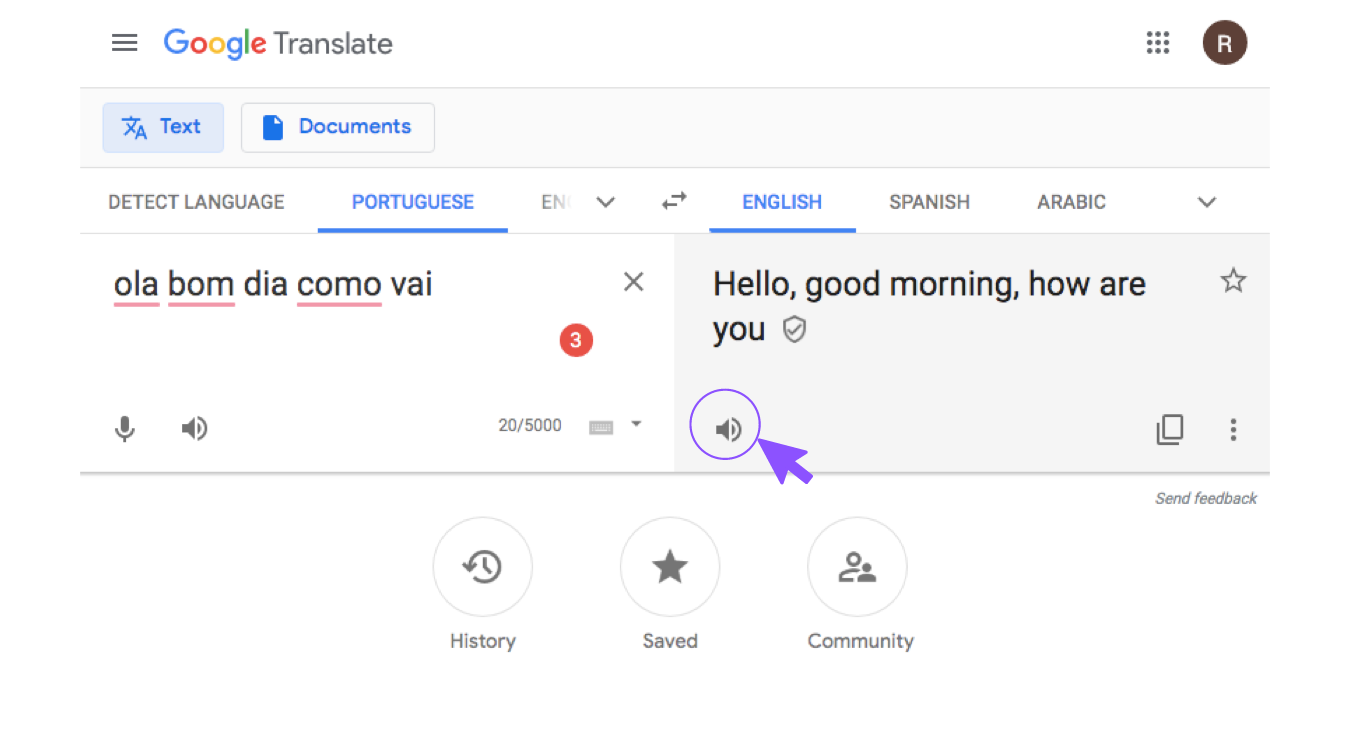1350x743 pixels.
Task: Save translation with the star
Action: [1233, 281]
